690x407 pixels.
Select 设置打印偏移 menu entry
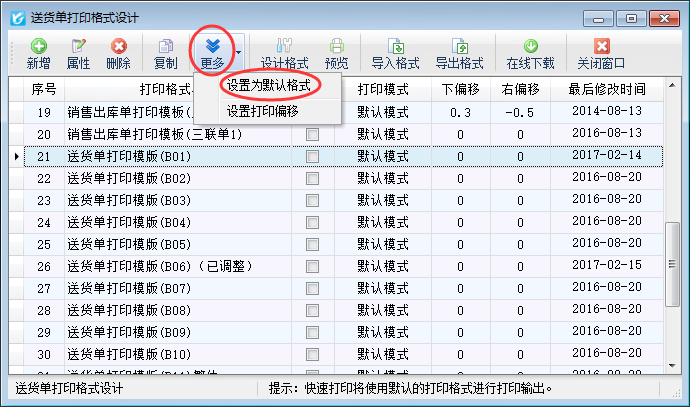click(263, 111)
